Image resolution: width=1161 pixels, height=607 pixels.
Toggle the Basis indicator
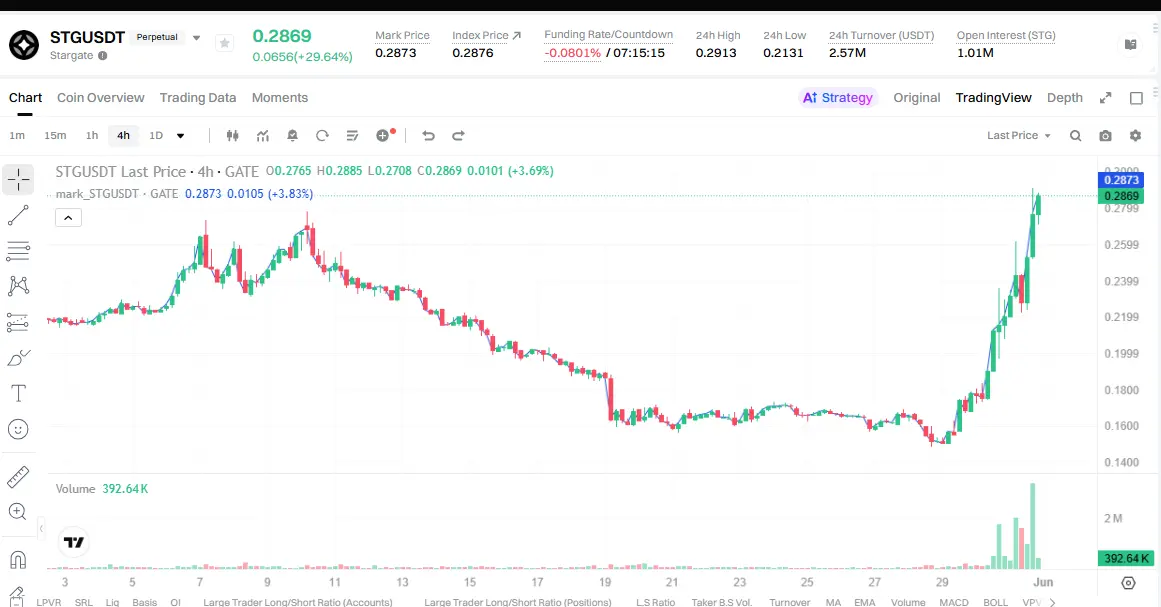[144, 602]
